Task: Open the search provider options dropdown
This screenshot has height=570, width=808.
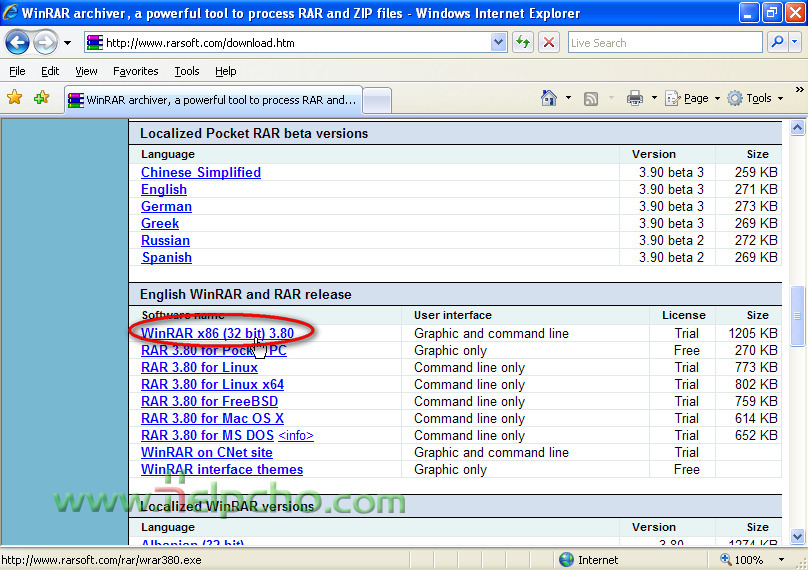Action: 795,42
